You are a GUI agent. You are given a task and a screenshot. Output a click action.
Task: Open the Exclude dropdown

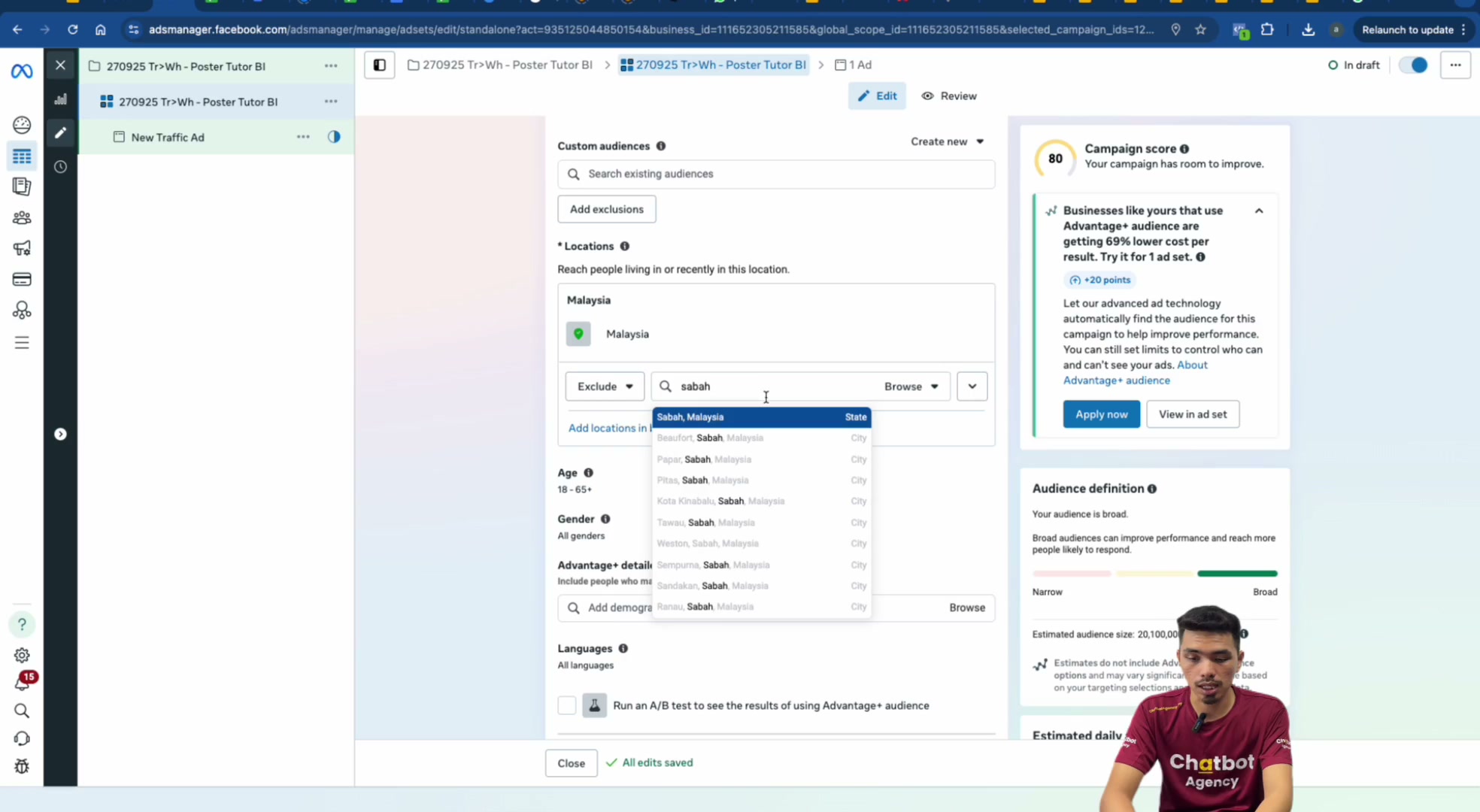[x=605, y=386]
